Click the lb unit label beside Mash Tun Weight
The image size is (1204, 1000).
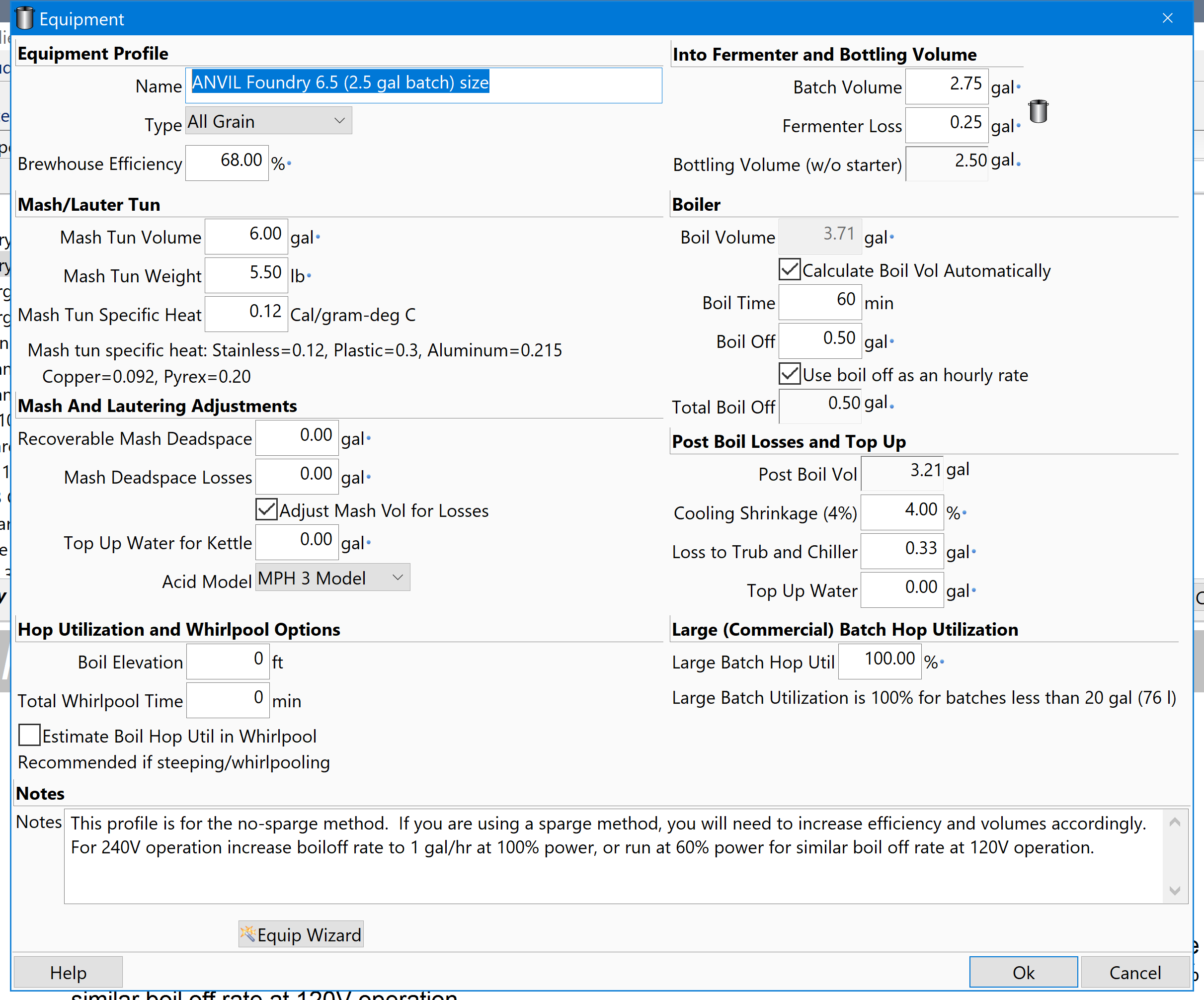click(x=297, y=276)
